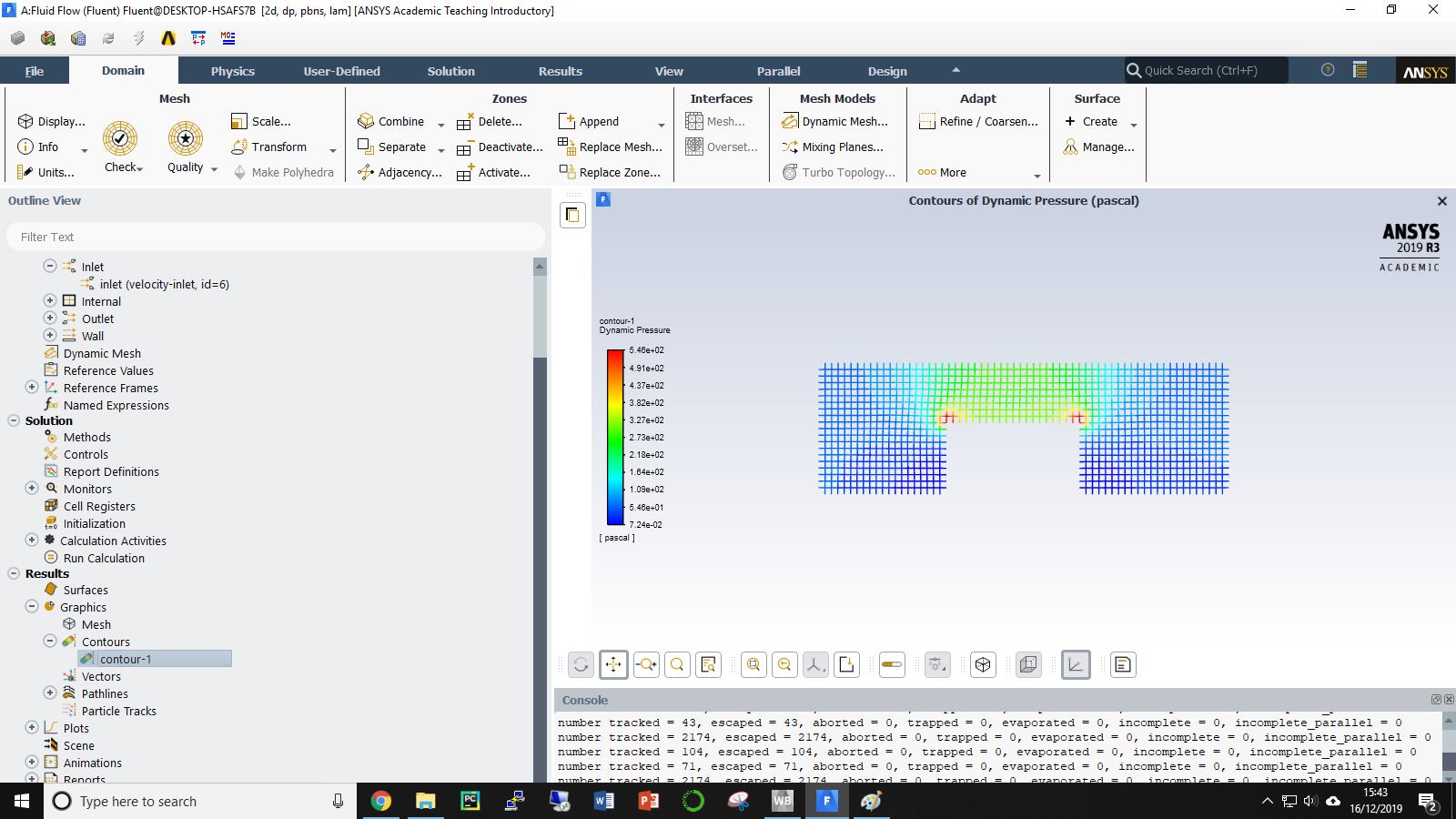1456x819 pixels.
Task: Open the Results menu
Action: [x=560, y=70]
